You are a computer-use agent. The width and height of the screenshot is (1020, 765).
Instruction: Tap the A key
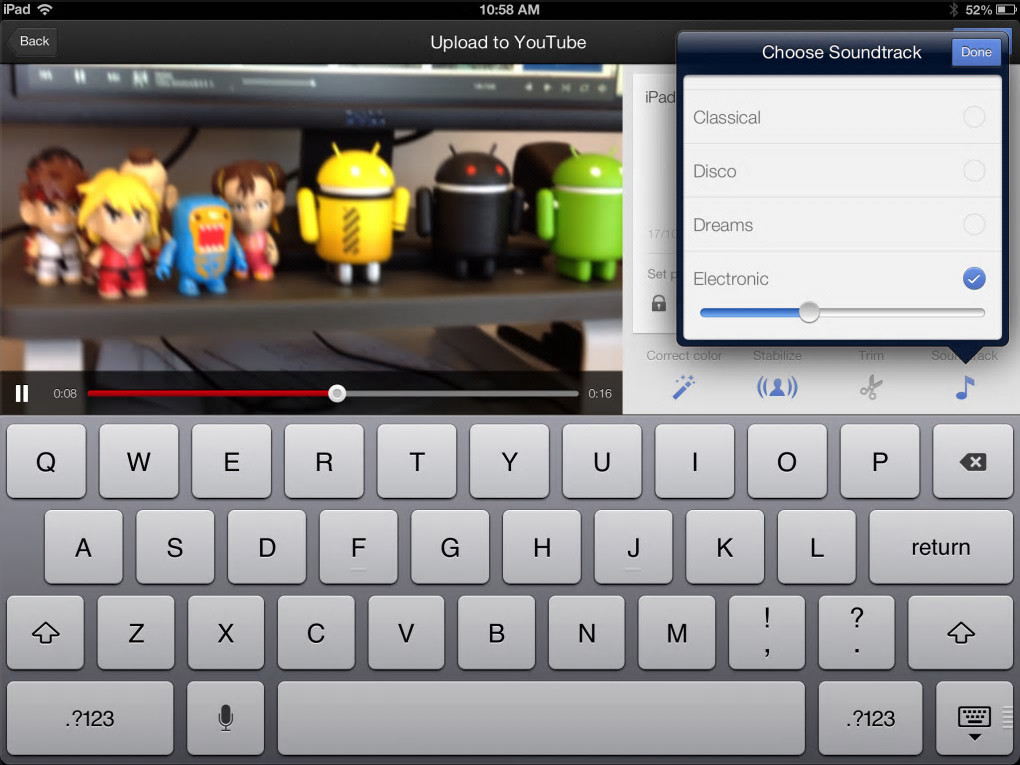tap(83, 547)
